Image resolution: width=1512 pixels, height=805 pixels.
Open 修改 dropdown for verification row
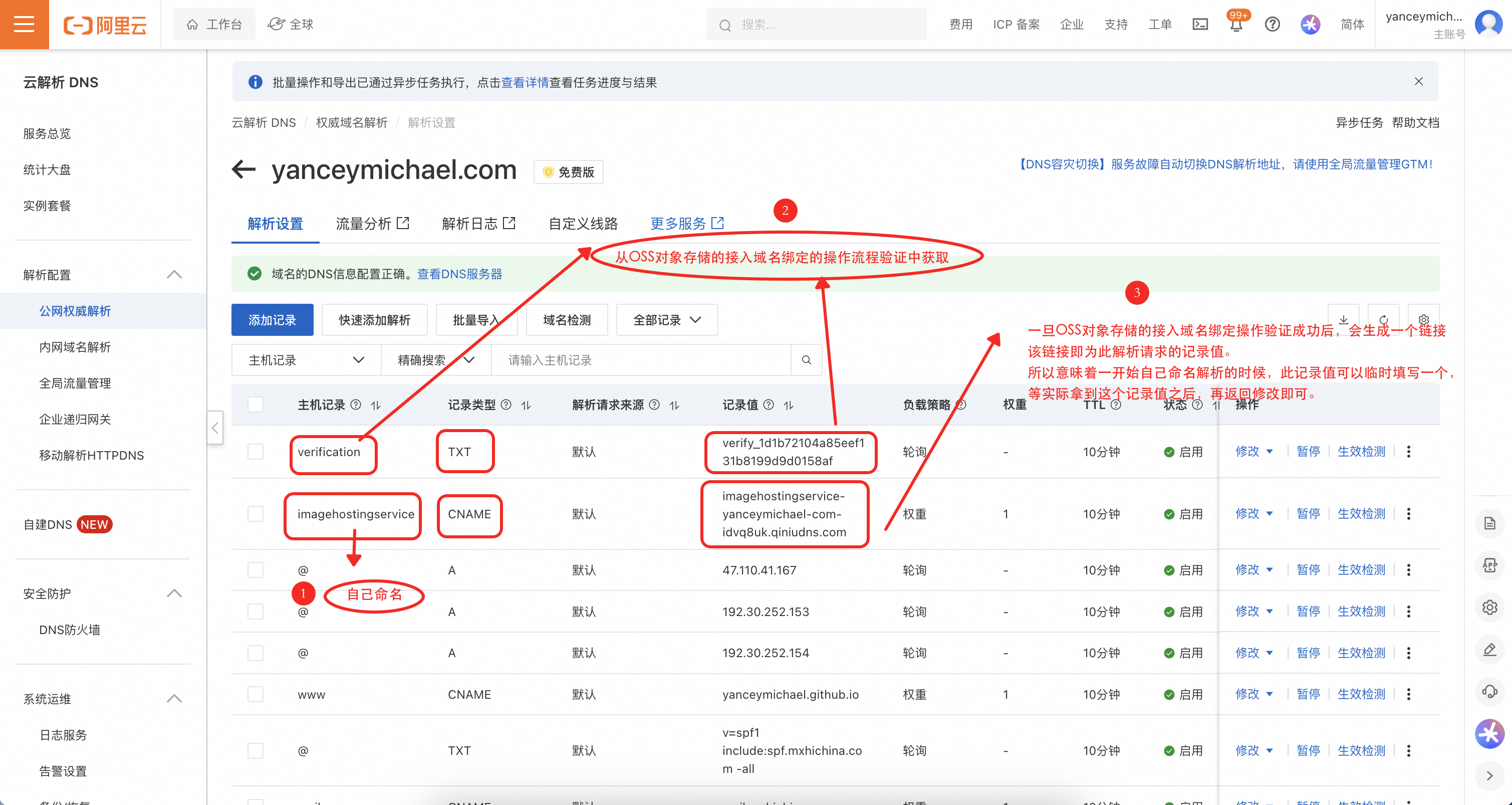coord(1254,452)
